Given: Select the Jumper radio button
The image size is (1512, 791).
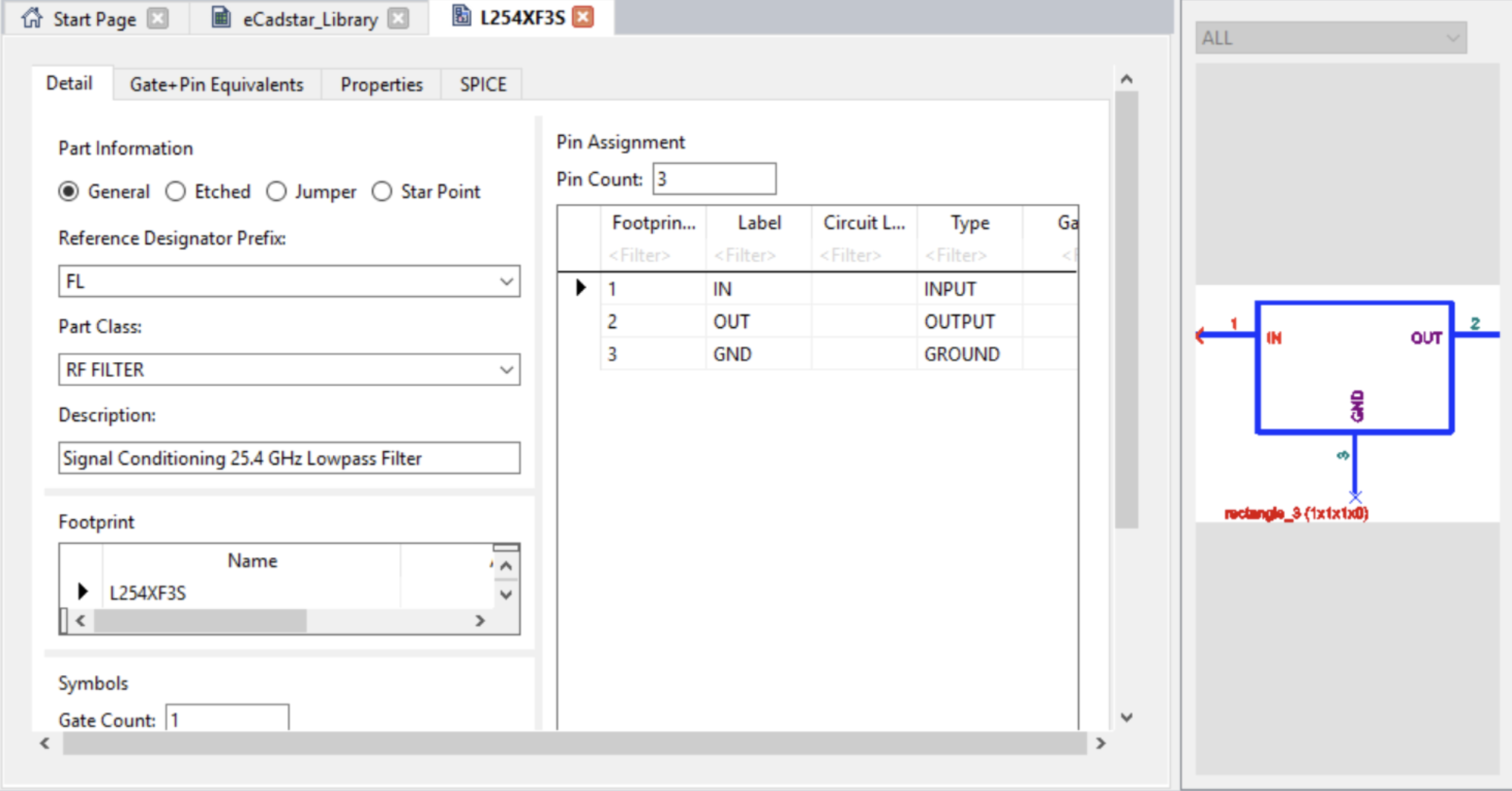Looking at the screenshot, I should point(276,191).
